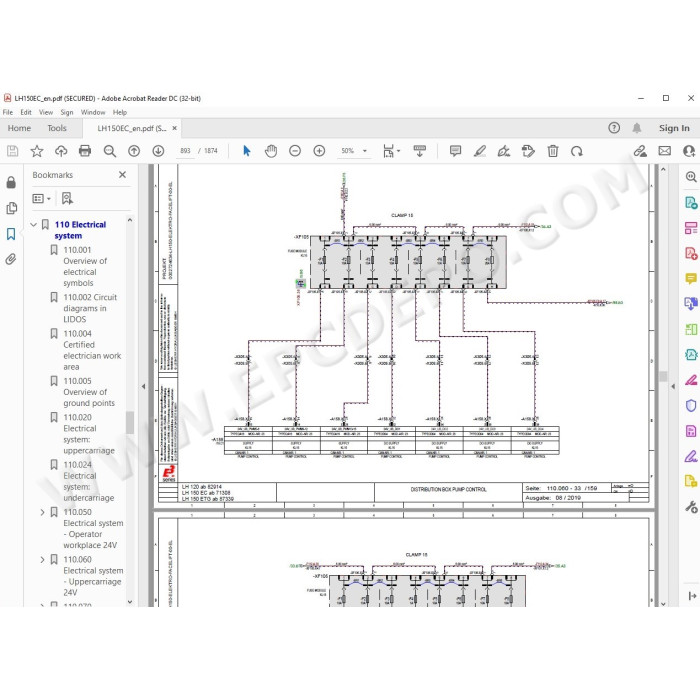
Task: Close the LH150EC_en.pdf document tab
Action: tap(175, 128)
